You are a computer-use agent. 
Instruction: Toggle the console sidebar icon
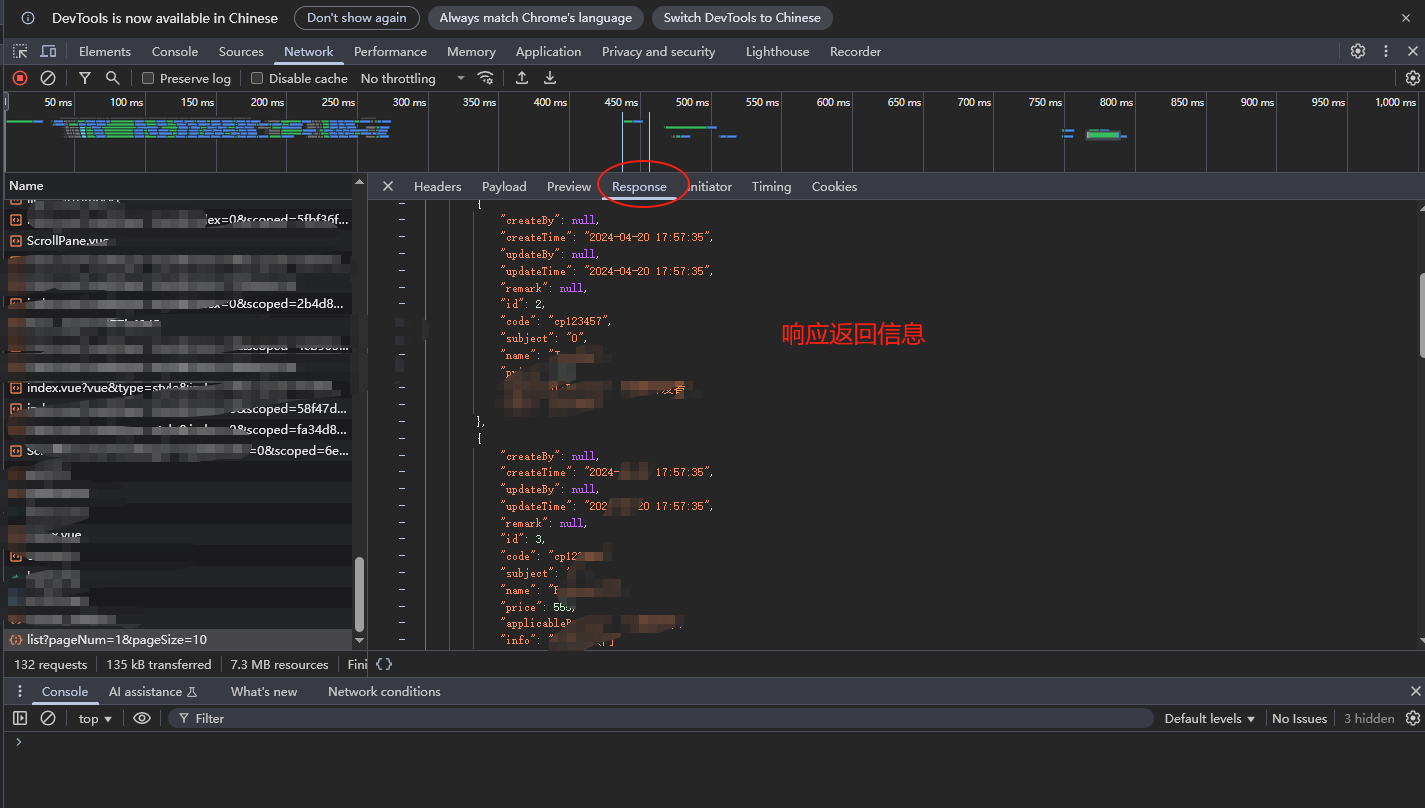20,718
